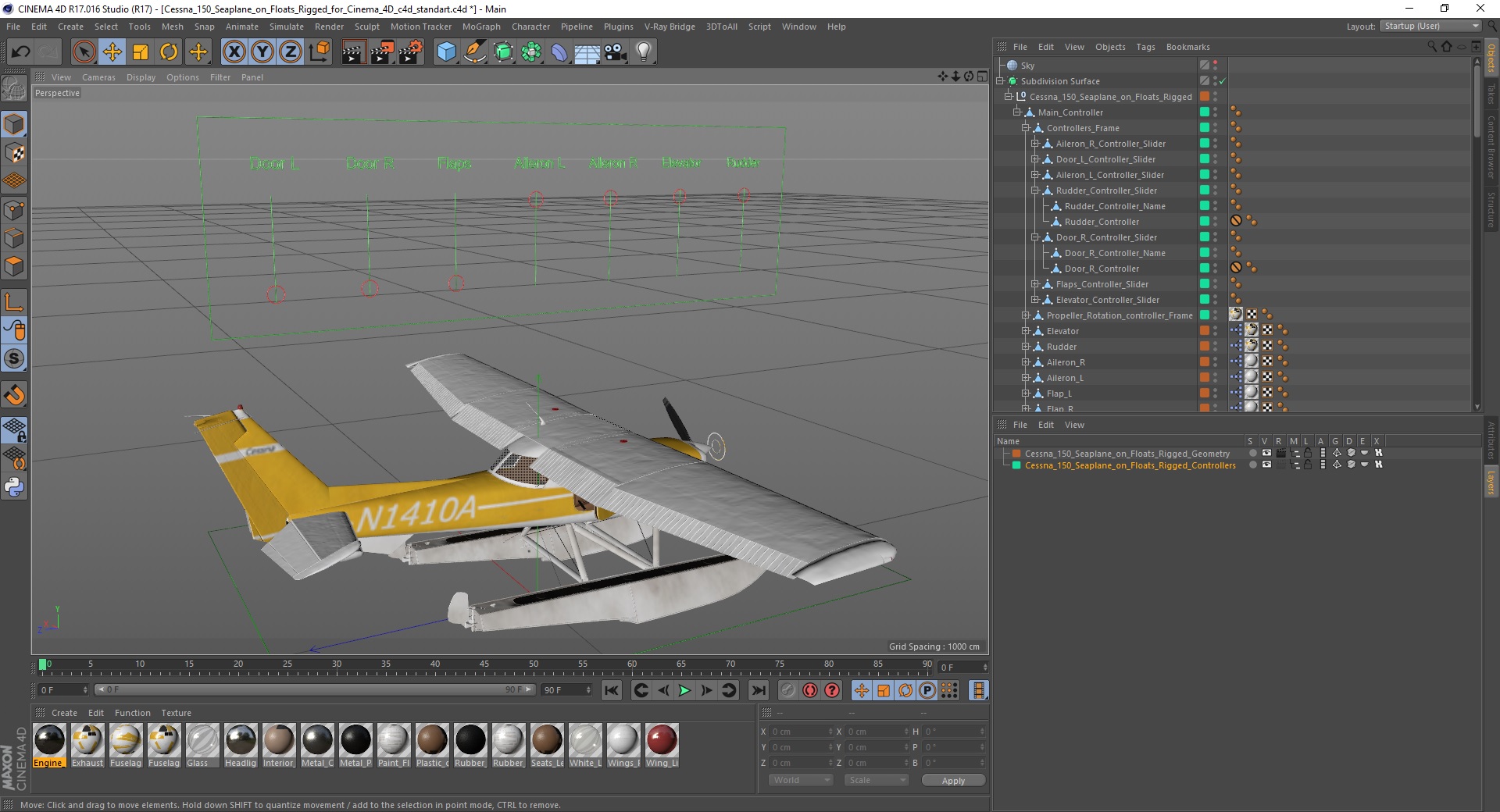Open the Scale mode dropdown
Viewport: 1500px width, 812px height.
[x=877, y=780]
